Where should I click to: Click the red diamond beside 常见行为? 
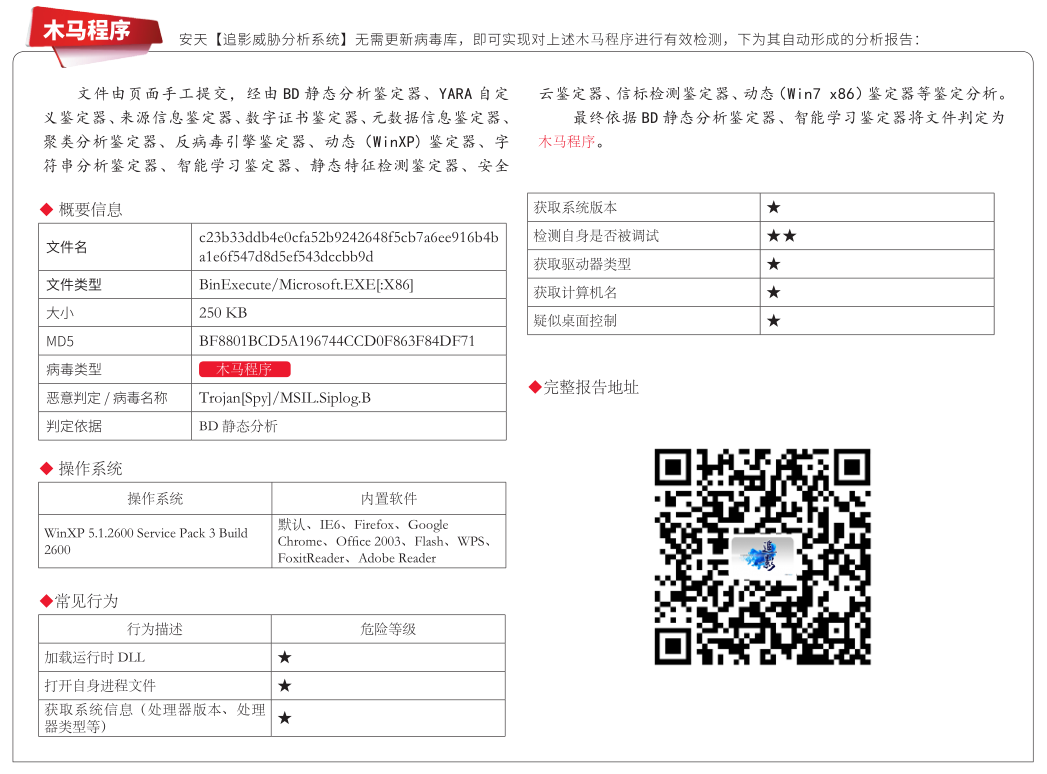tap(46, 601)
